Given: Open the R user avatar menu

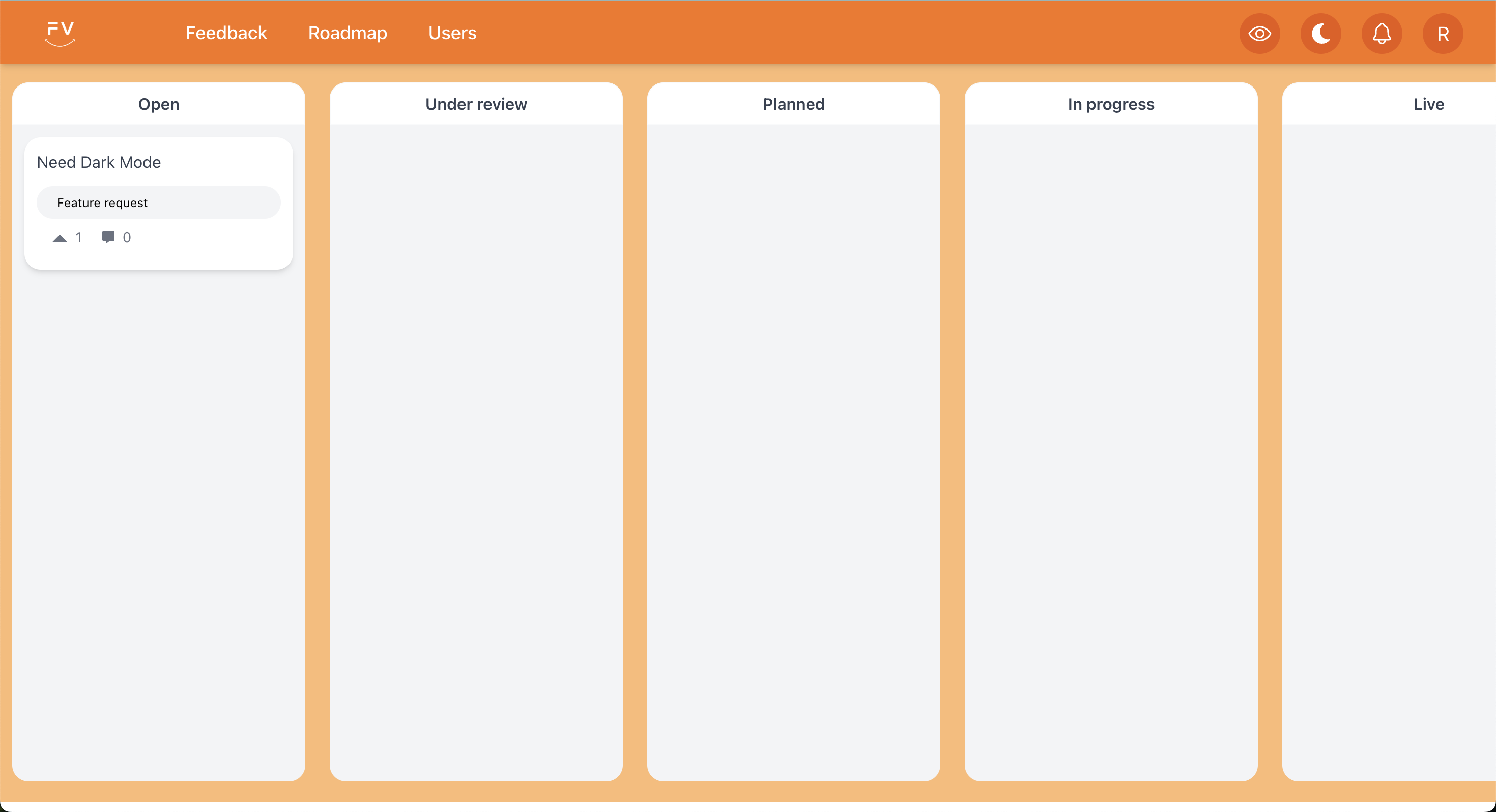Looking at the screenshot, I should [1442, 34].
